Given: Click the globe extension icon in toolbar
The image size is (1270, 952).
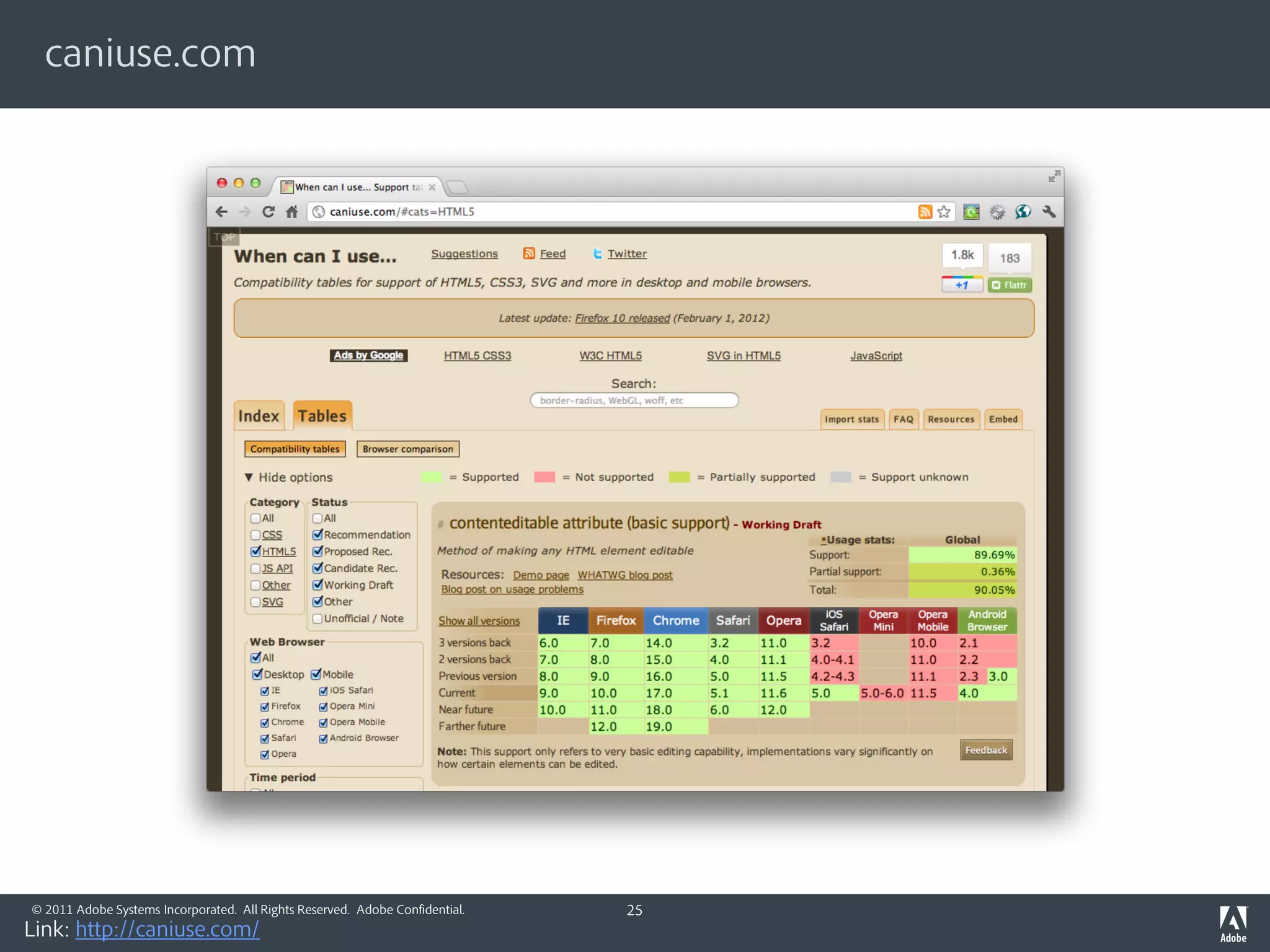Looking at the screenshot, I should click(1023, 212).
